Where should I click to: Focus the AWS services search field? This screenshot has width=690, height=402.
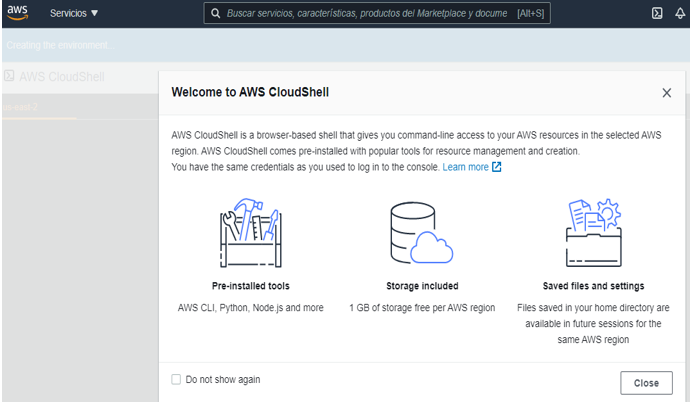[x=377, y=13]
